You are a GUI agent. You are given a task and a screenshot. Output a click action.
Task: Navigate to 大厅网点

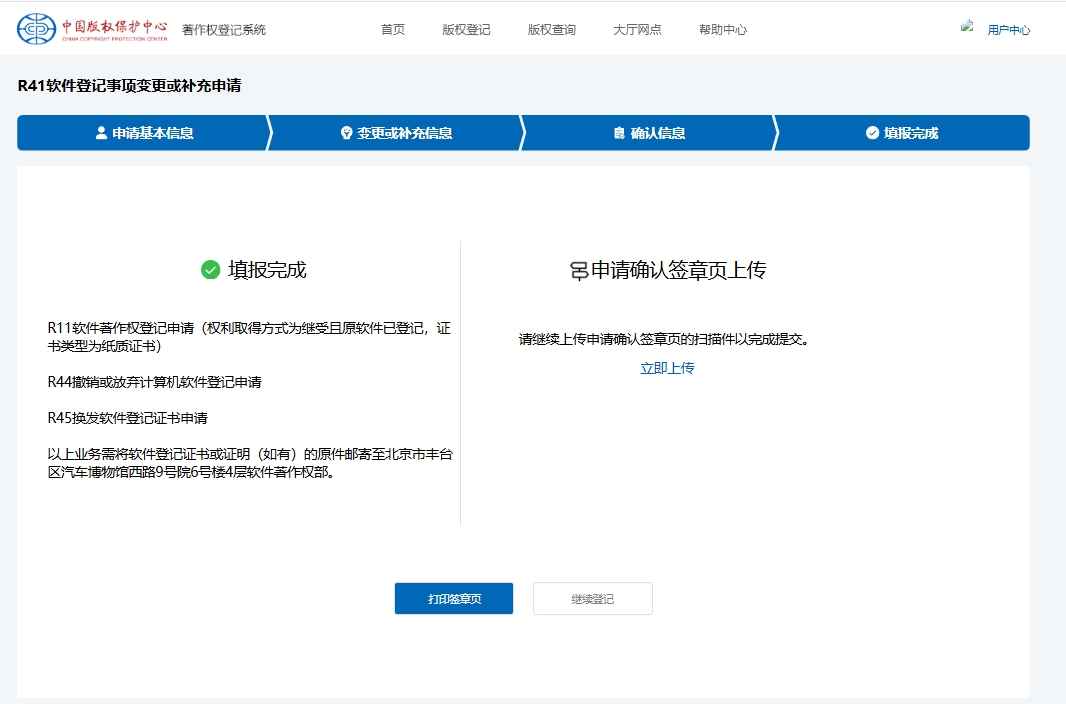637,30
